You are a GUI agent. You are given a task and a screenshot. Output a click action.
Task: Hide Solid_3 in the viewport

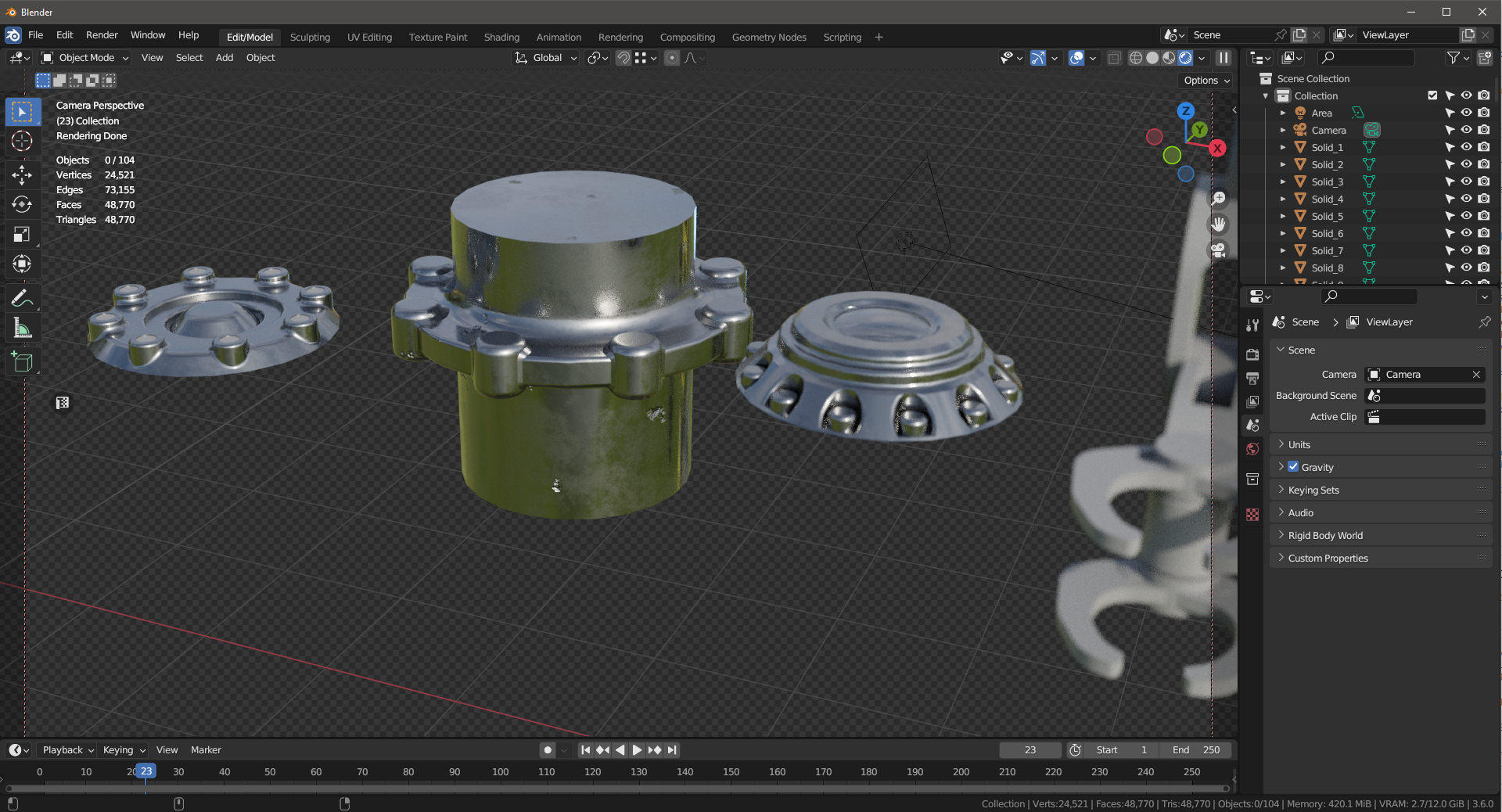[x=1466, y=181]
